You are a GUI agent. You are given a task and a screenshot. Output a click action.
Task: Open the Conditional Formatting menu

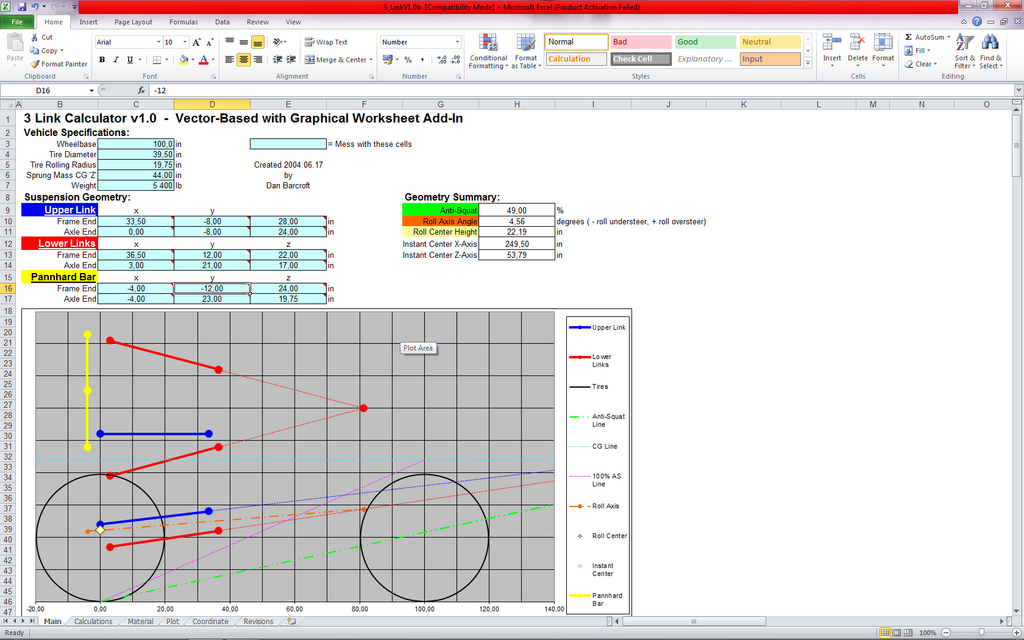[488, 50]
